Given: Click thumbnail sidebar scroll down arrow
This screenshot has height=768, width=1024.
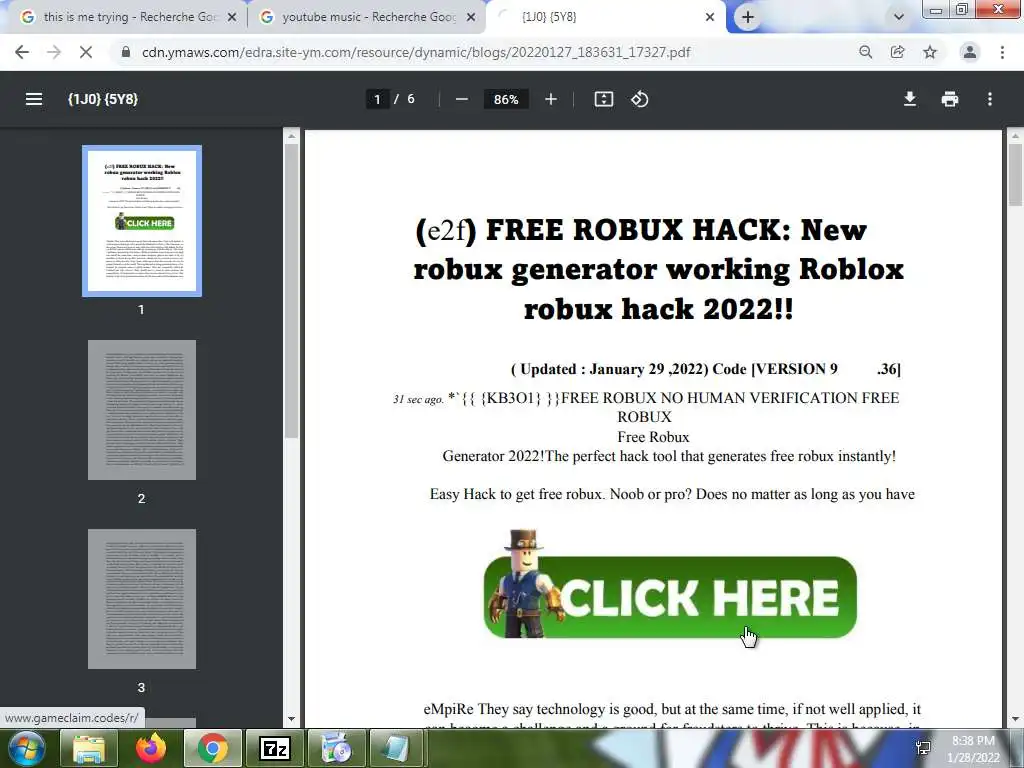Looking at the screenshot, I should click(291, 719).
